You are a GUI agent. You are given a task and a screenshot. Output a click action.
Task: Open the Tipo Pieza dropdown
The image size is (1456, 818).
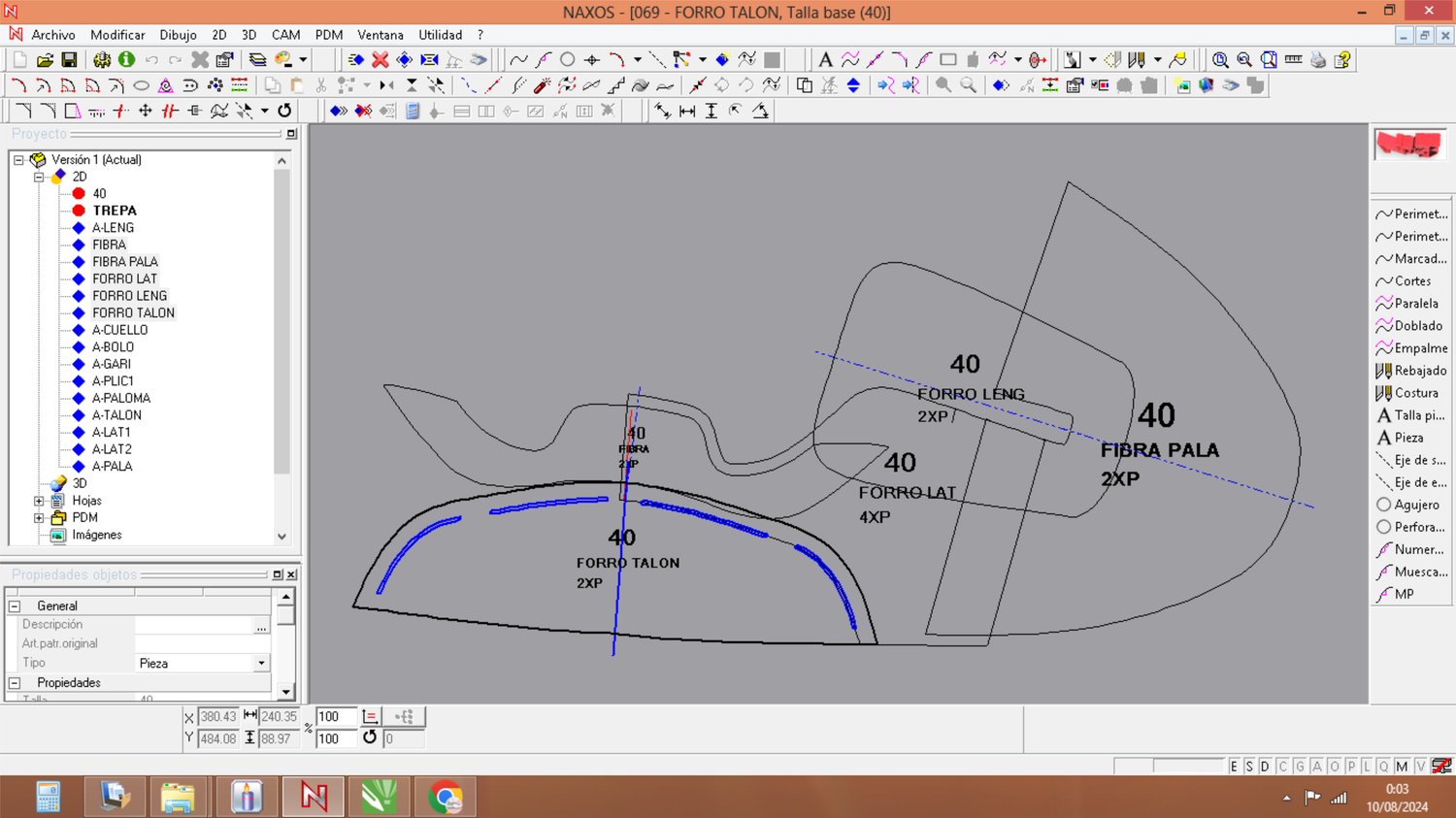click(261, 664)
